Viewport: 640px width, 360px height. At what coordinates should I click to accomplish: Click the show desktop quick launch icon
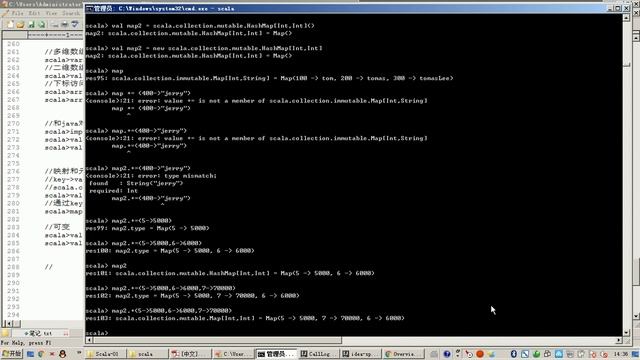pos(30,354)
